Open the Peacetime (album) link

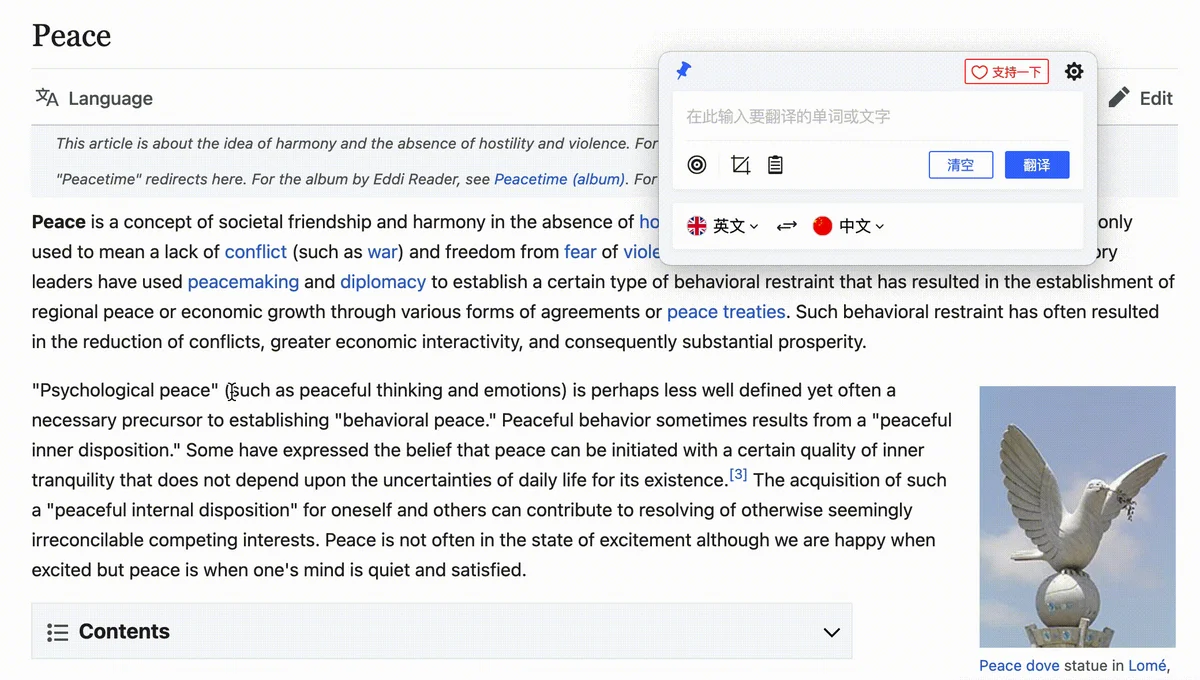tap(560, 180)
